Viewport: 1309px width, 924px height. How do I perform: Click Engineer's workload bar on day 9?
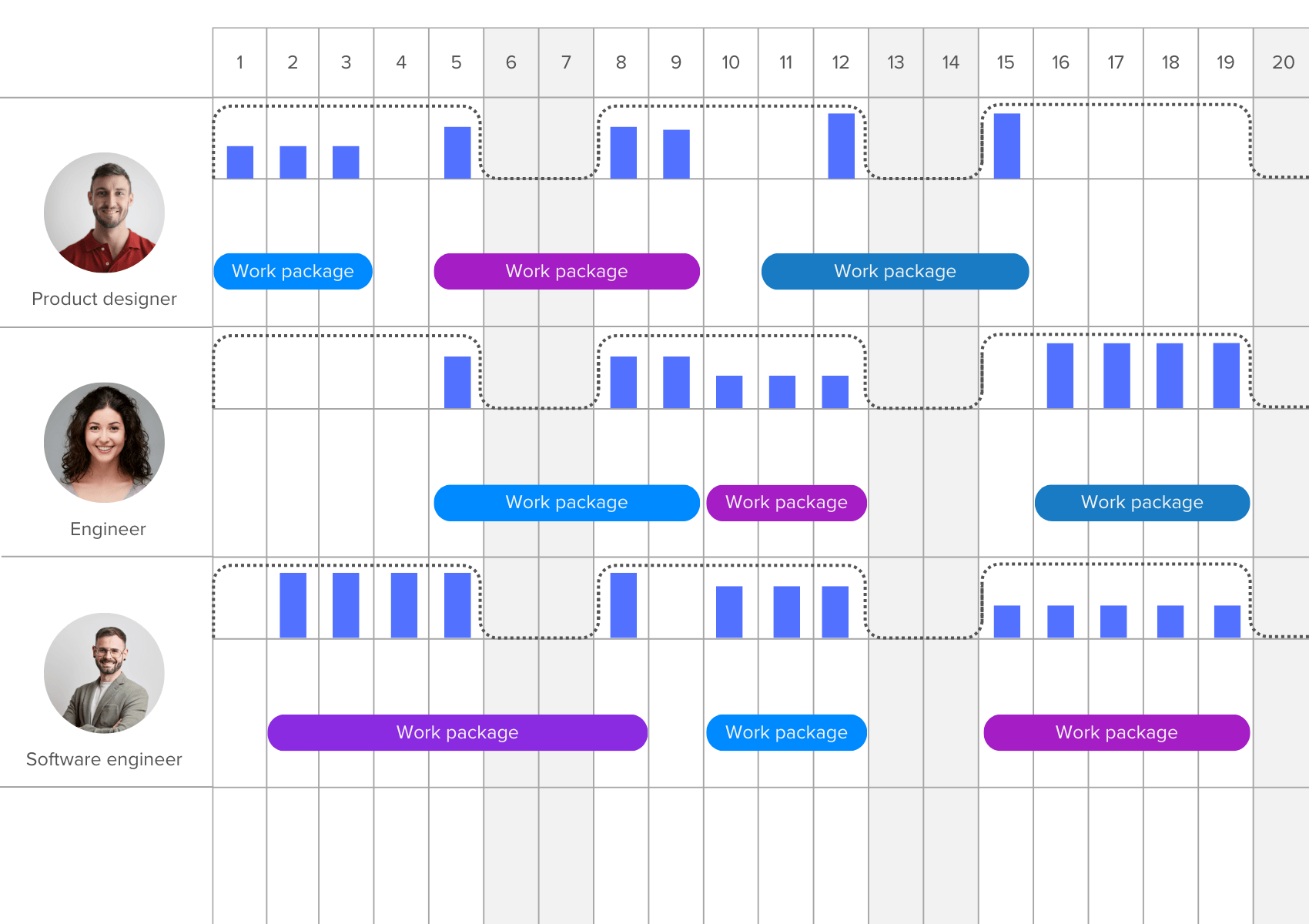(x=676, y=382)
